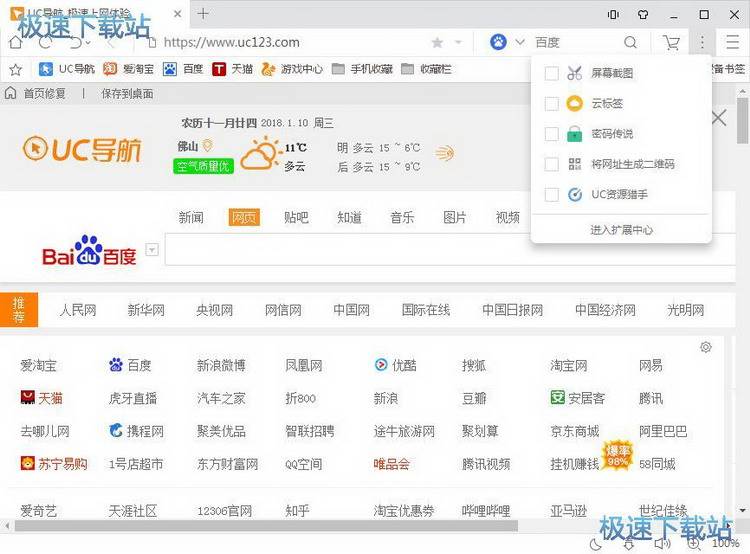750x554 pixels.
Task: Click the weather wind icon beside forecast
Action: coord(444,153)
